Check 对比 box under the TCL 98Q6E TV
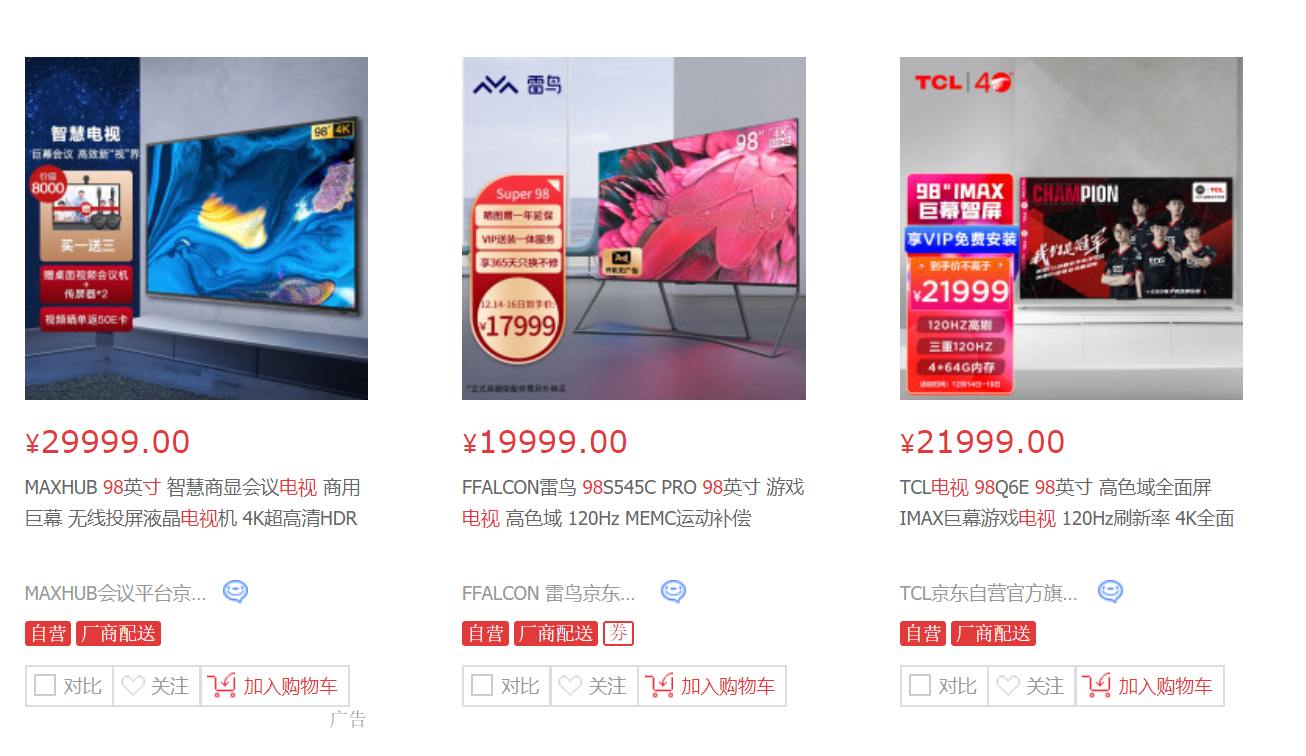 click(x=920, y=686)
